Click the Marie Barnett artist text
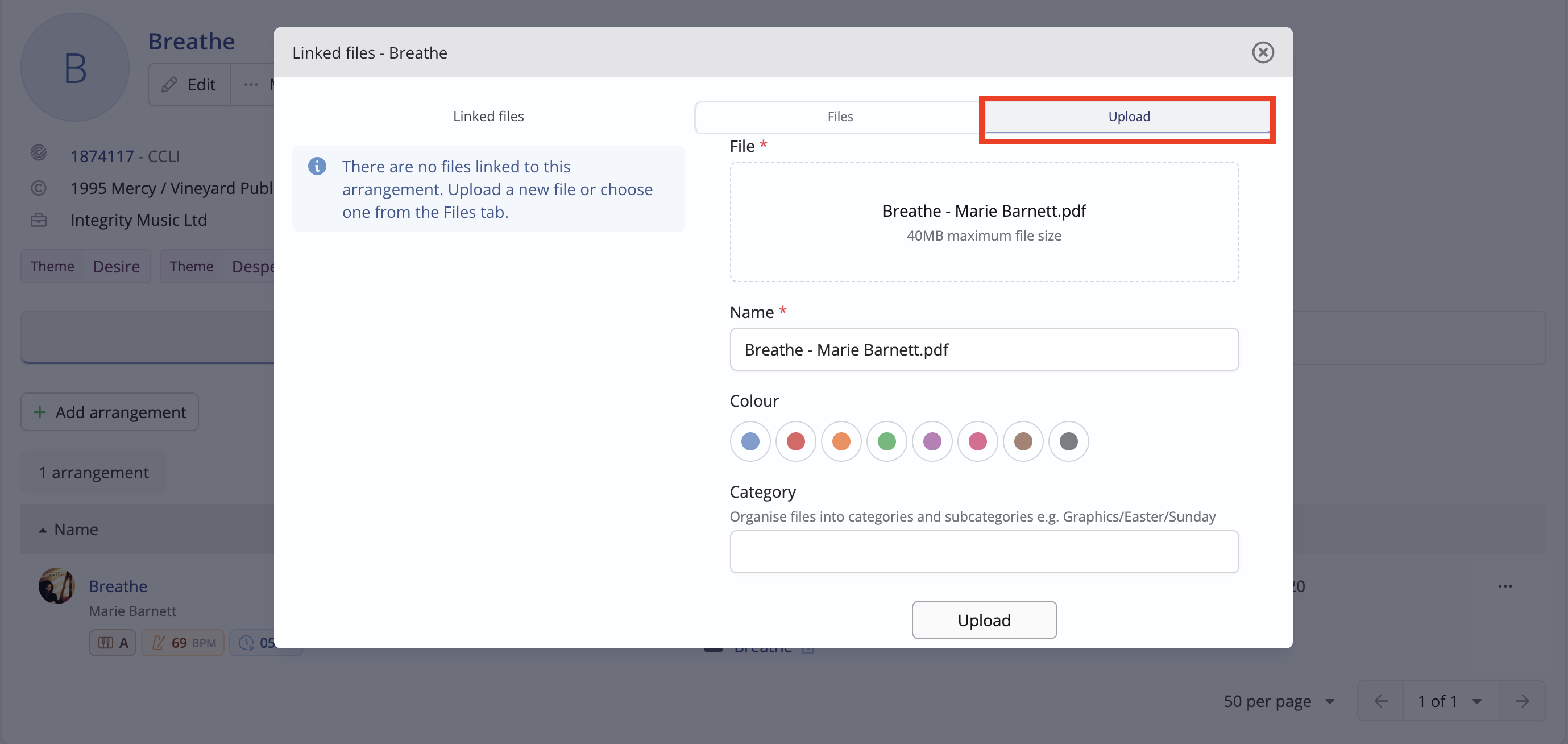 [132, 611]
